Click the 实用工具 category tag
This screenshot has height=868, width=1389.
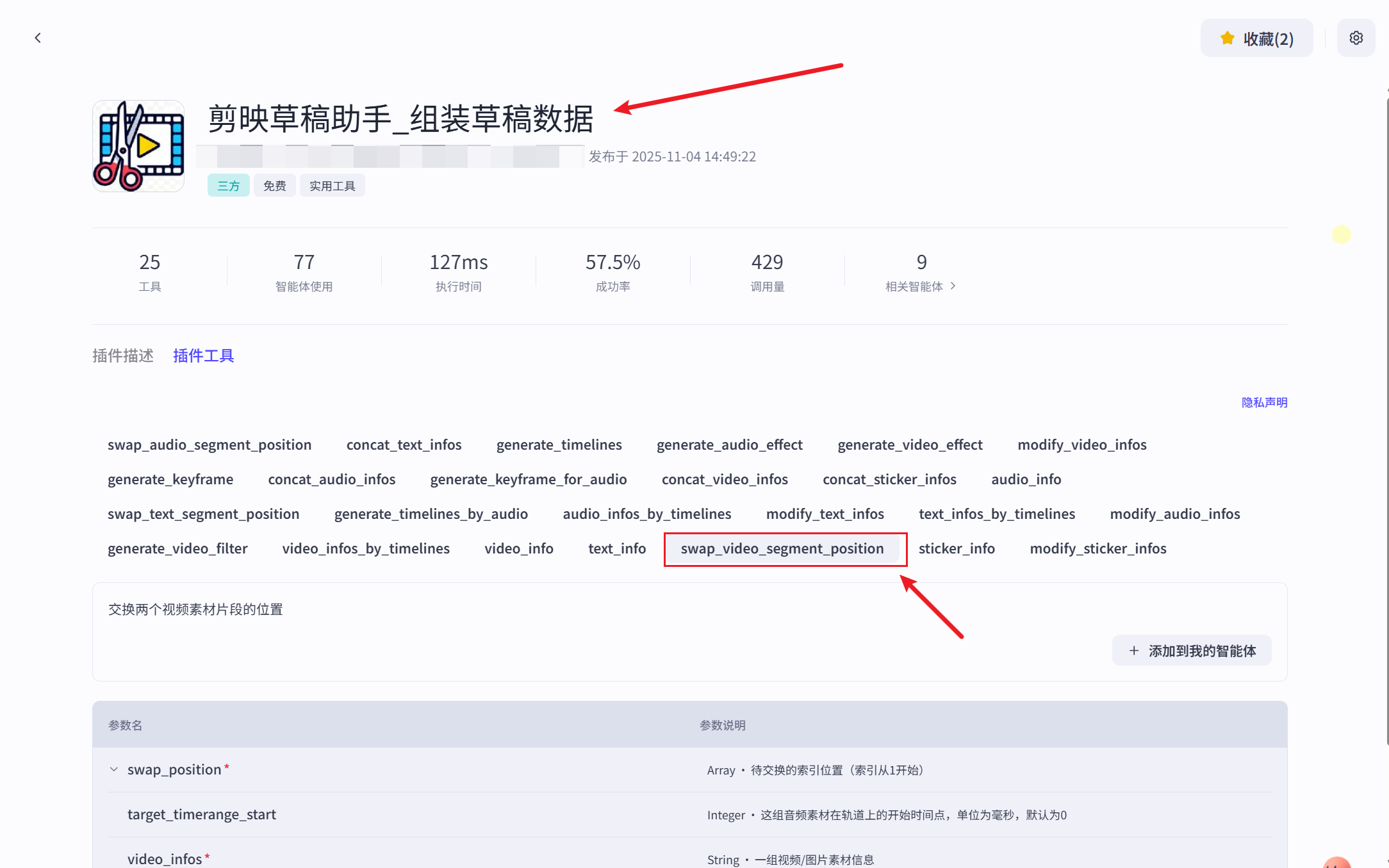332,186
